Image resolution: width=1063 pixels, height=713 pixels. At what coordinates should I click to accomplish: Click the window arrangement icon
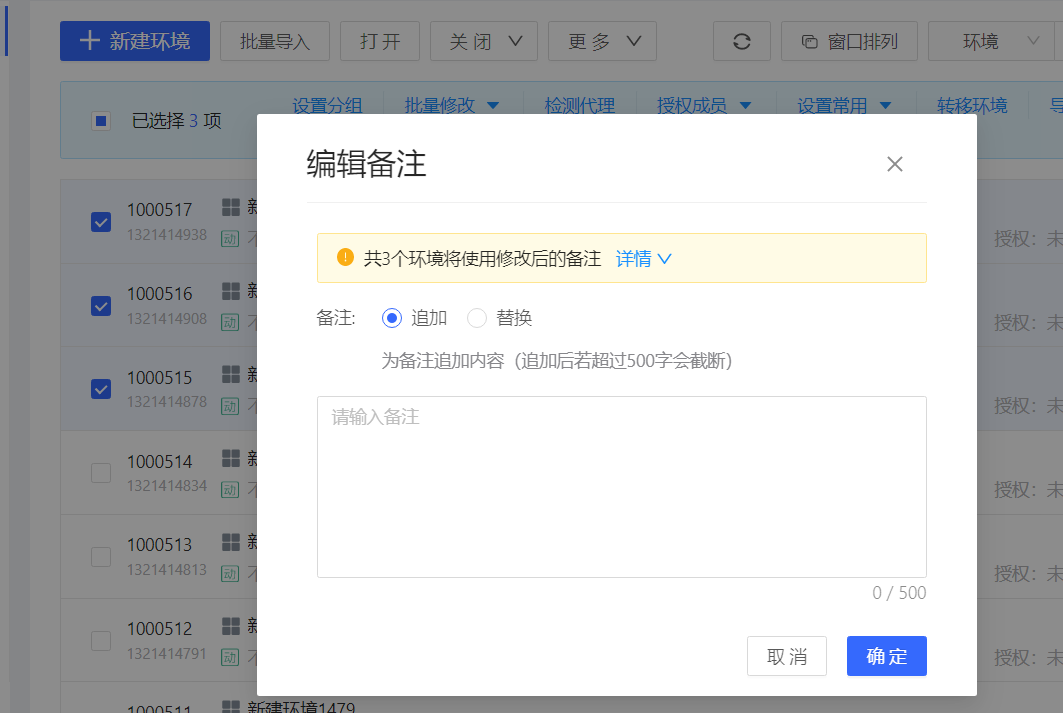click(810, 42)
